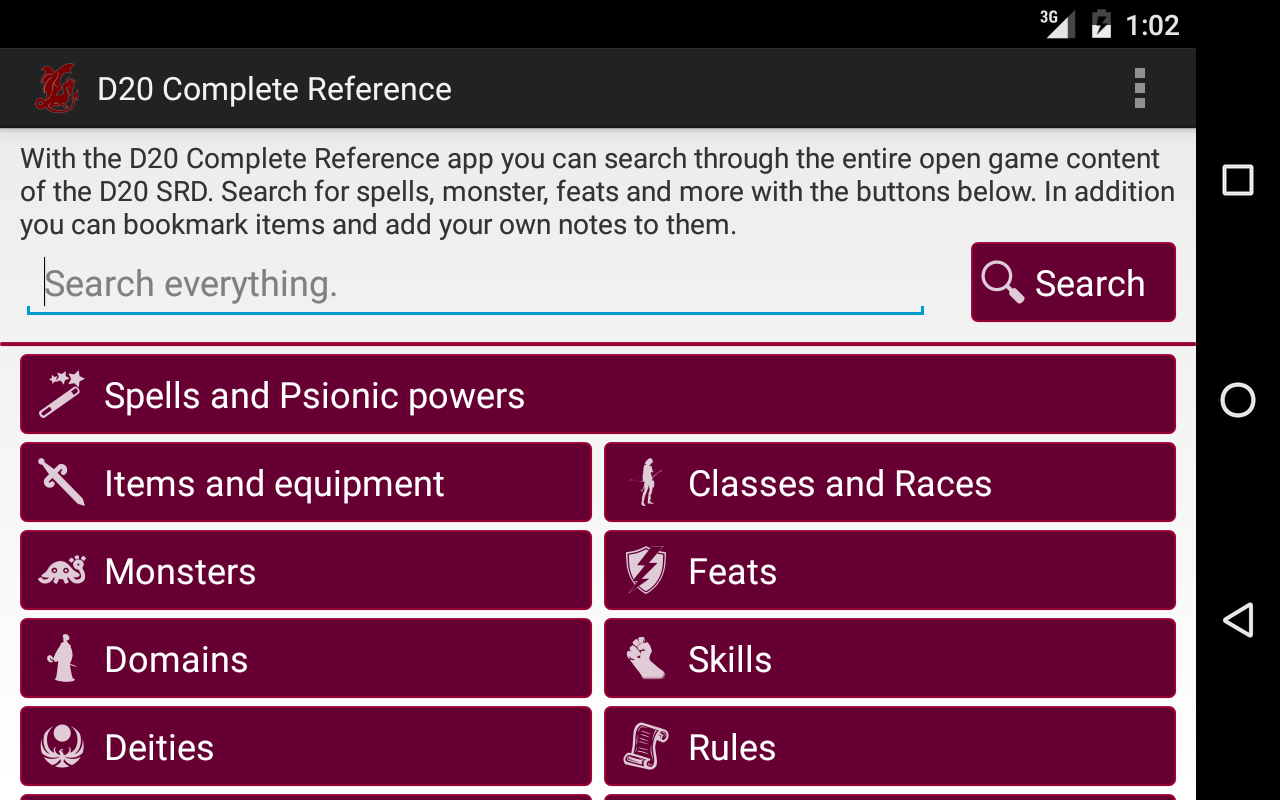Open Spells and Psionic powers
This screenshot has width=1280, height=800.
click(x=598, y=394)
